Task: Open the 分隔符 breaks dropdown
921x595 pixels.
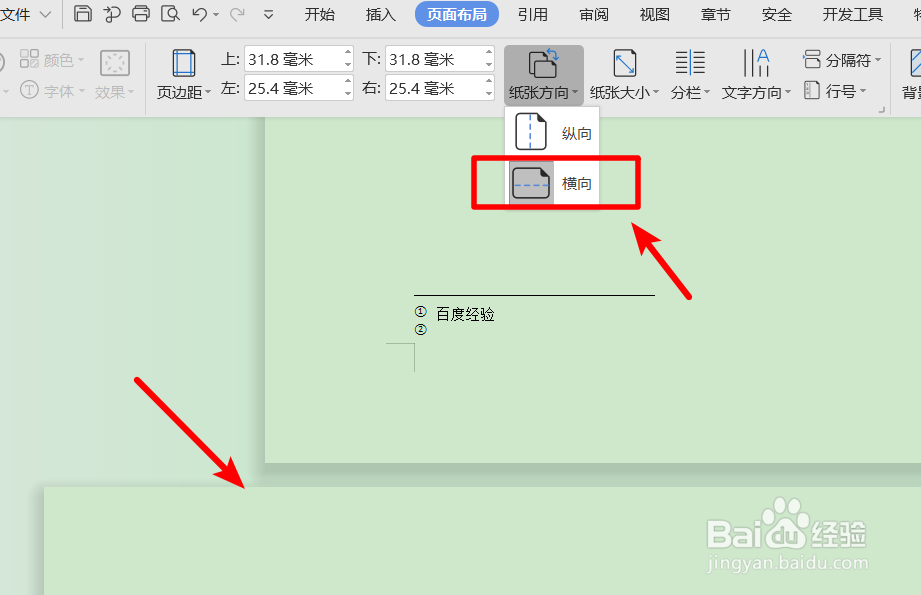Action: [842, 59]
